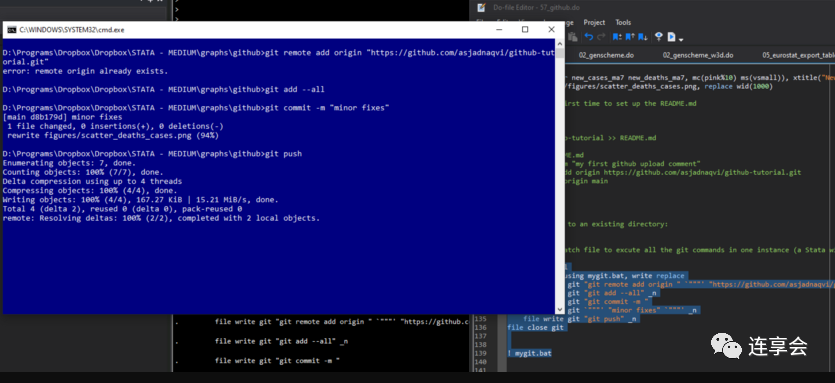The height and width of the screenshot is (383, 835).
Task: Click the 'error: remote origin already exists.' line
Action: point(85,71)
